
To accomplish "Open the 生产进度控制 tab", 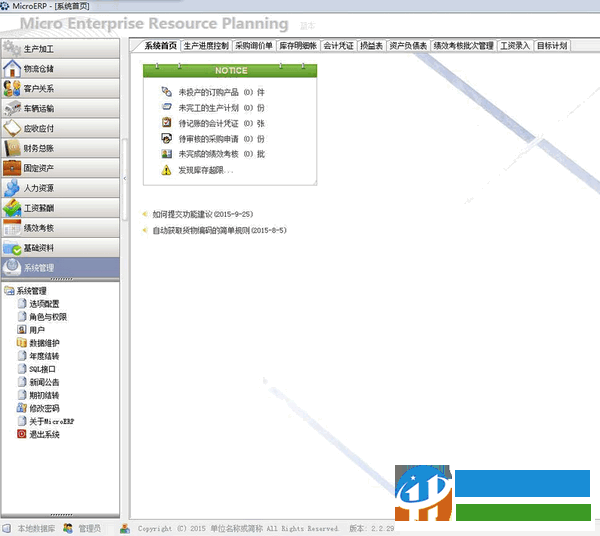I will [206, 46].
